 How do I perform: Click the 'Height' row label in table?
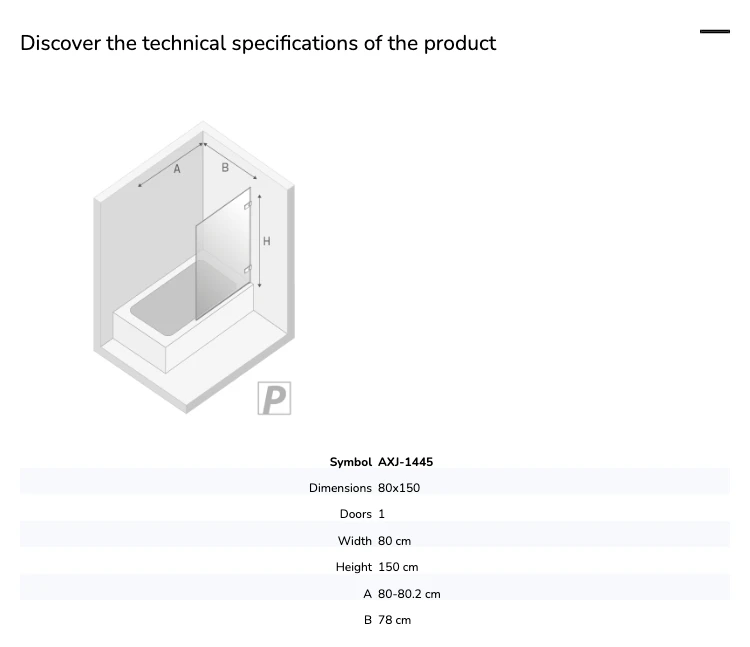coord(353,567)
